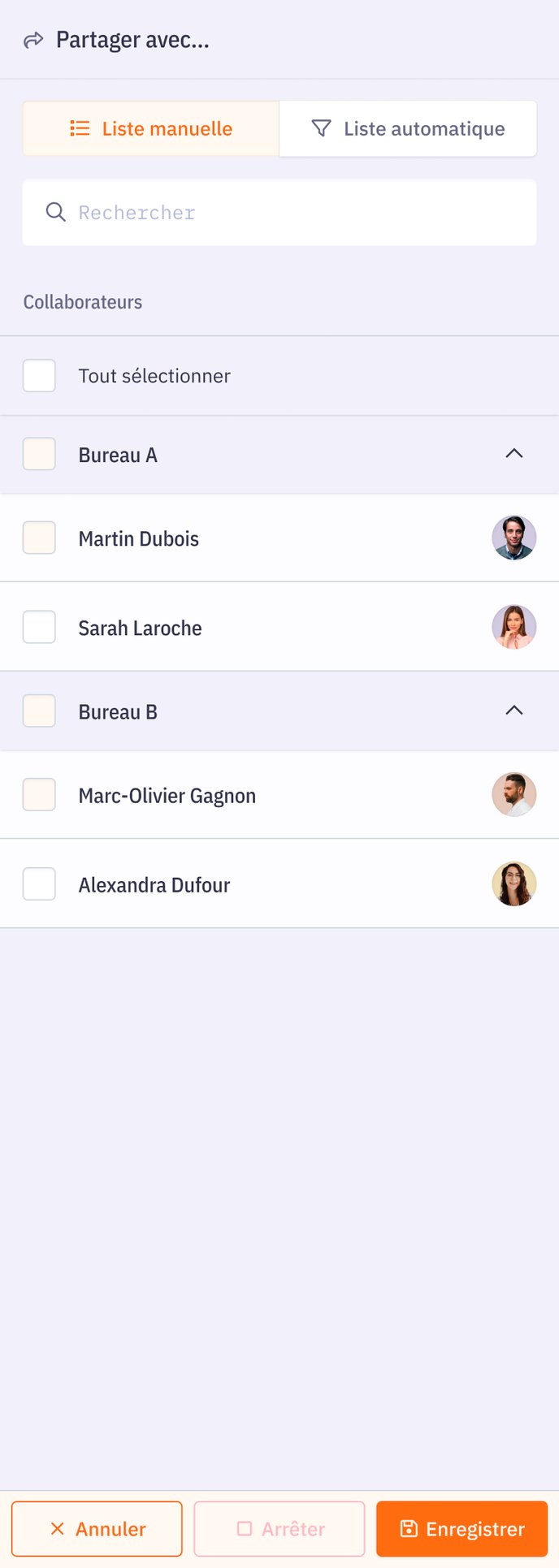Screen dimensions: 559x1568
Task: Click the share arrow icon beside Partager avec
Action: coord(33,40)
